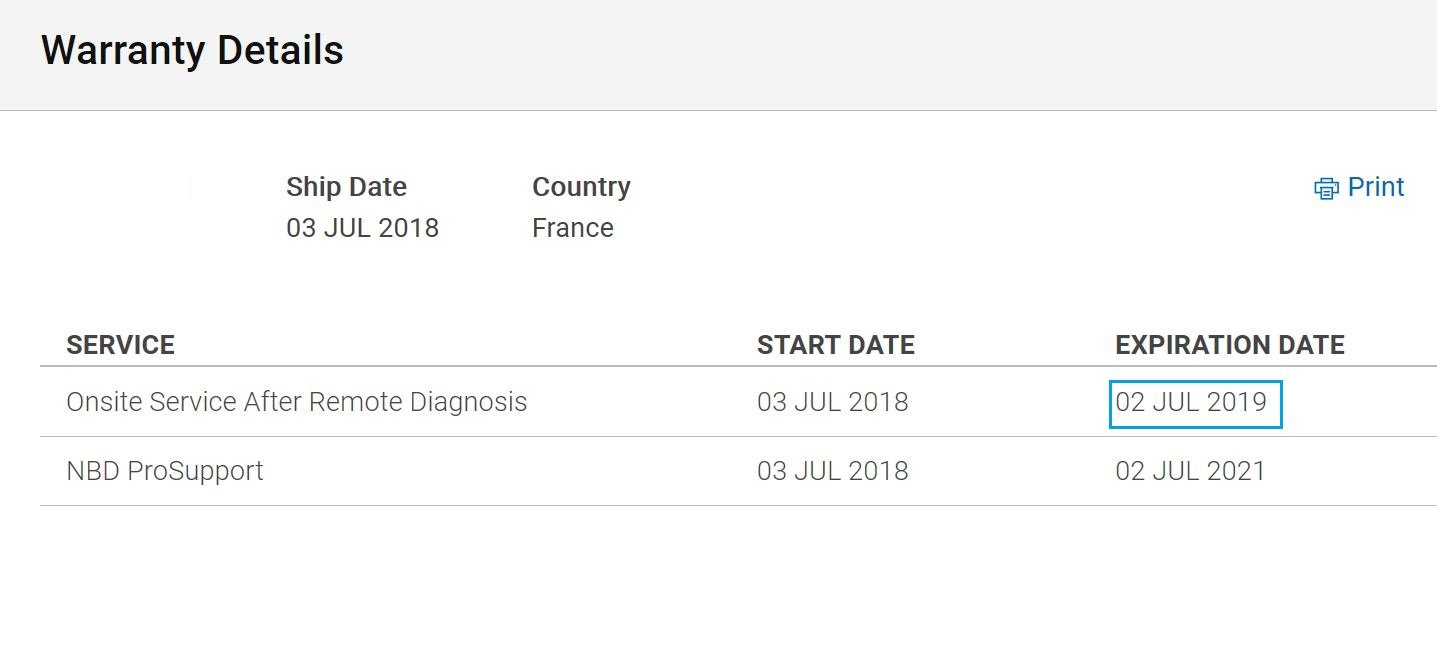This screenshot has width=1437, height=659.
Task: Click the printer icon beside Print
Action: pos(1326,188)
